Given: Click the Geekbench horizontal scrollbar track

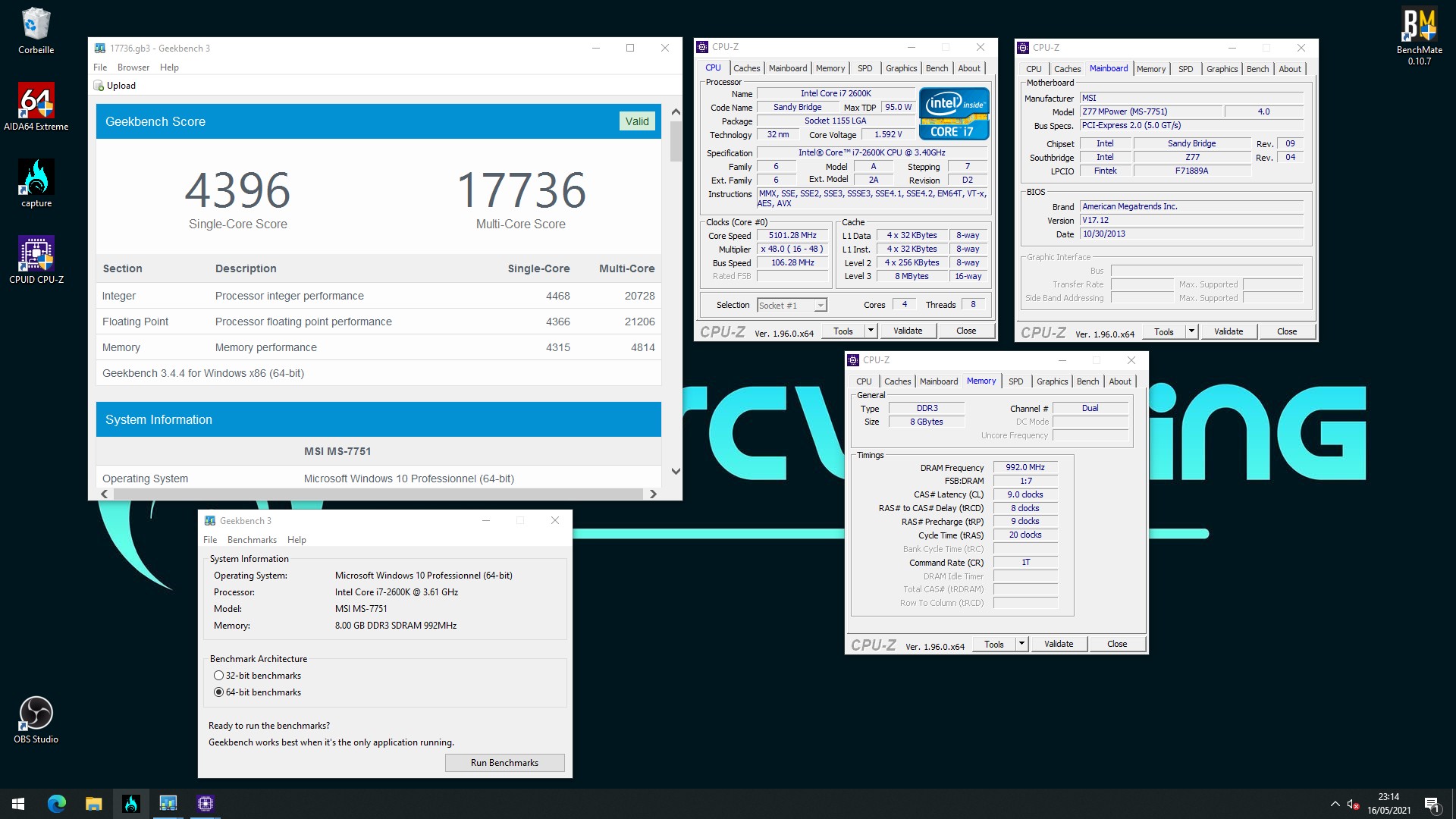Looking at the screenshot, I should tap(378, 494).
